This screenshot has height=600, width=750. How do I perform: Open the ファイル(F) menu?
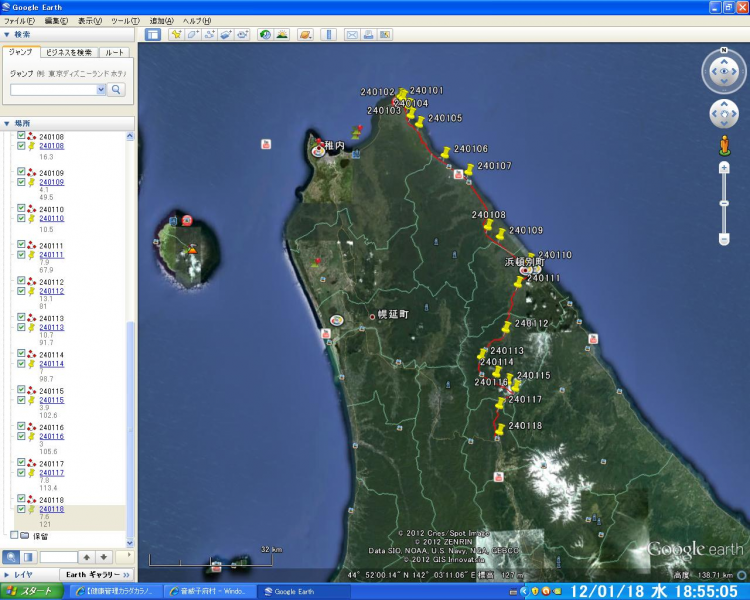[19, 21]
